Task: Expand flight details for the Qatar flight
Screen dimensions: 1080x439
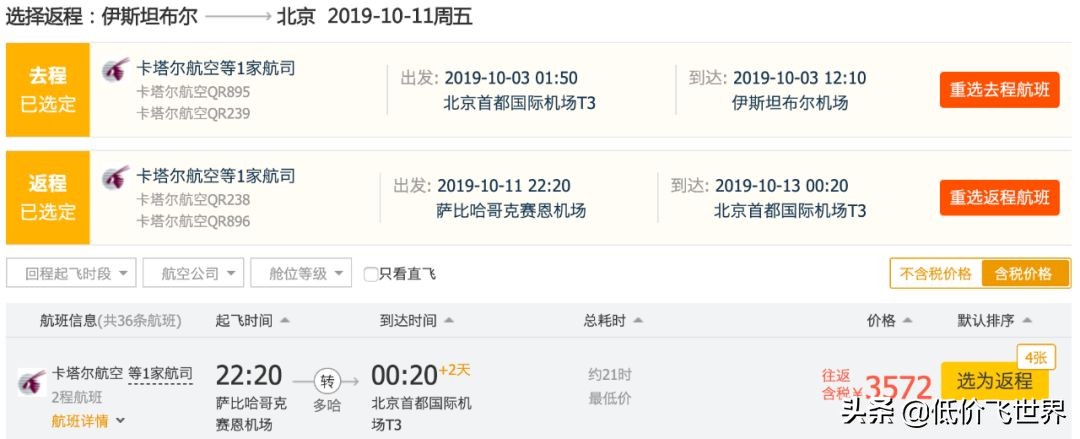Action: coord(88,421)
